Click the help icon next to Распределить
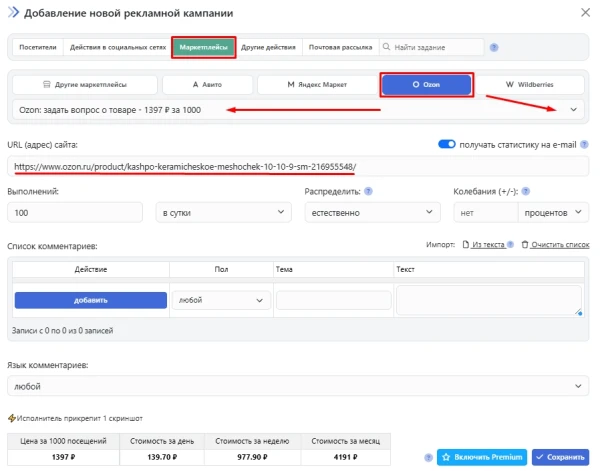The height and width of the screenshot is (471, 600). pyautogui.click(x=369, y=191)
